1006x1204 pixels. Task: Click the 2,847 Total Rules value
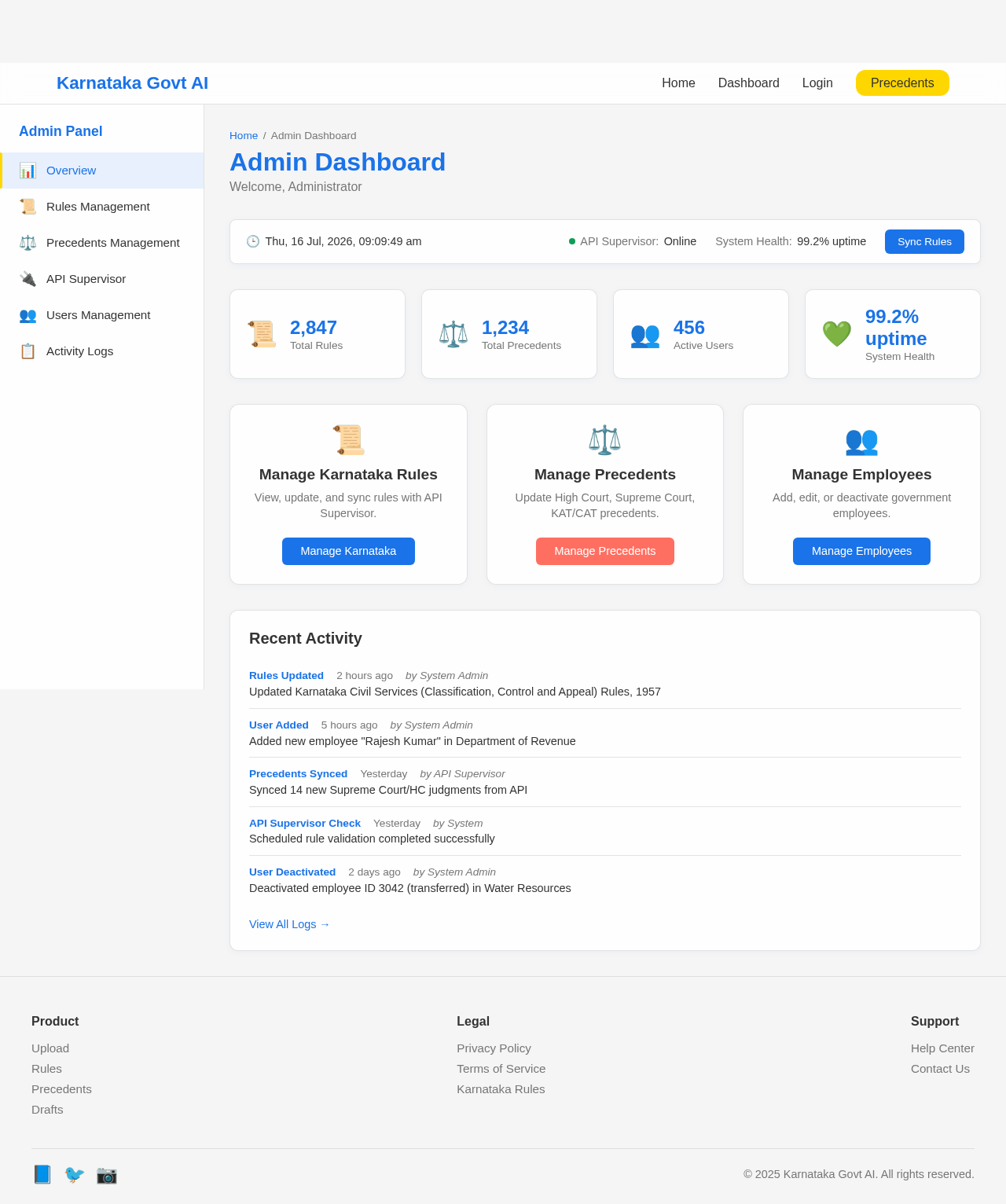[x=314, y=328]
